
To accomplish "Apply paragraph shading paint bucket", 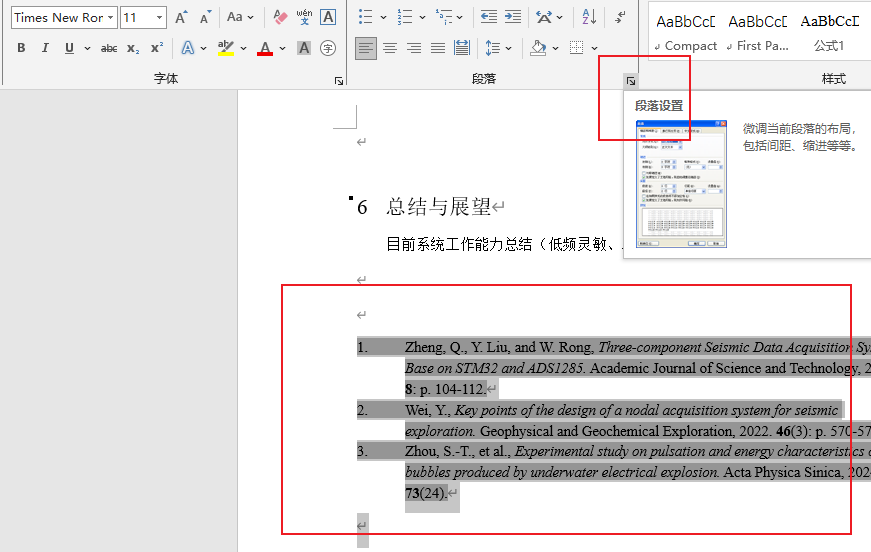I will pyautogui.click(x=538, y=48).
